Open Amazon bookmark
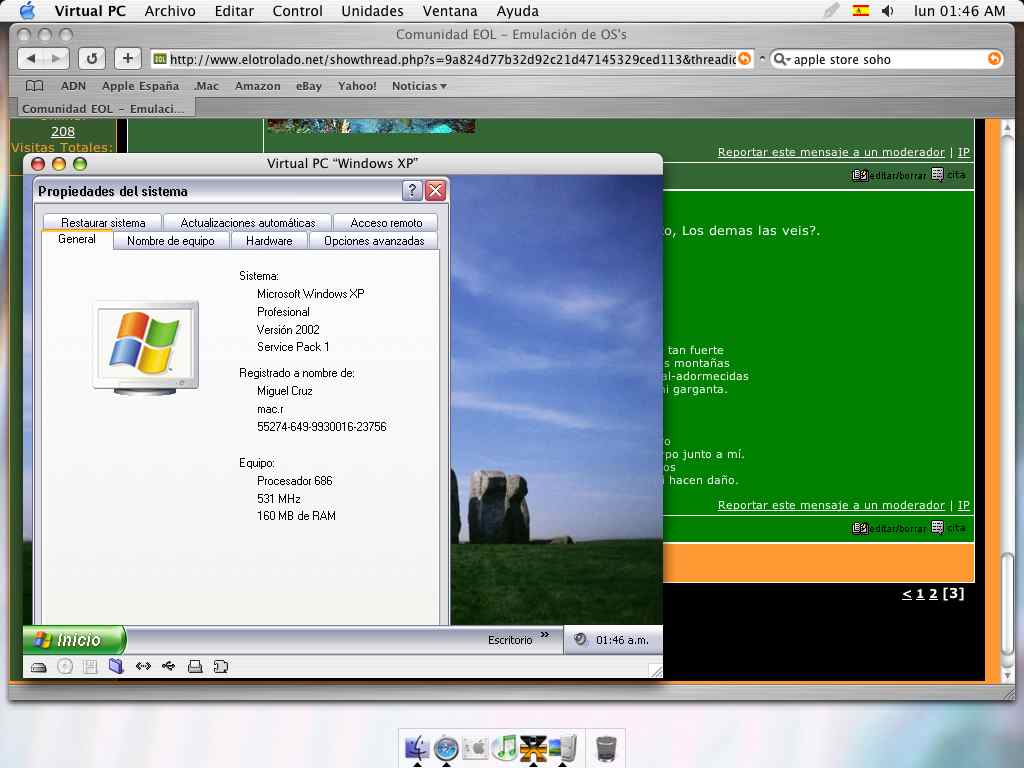Viewport: 1024px width, 768px height. pos(257,86)
